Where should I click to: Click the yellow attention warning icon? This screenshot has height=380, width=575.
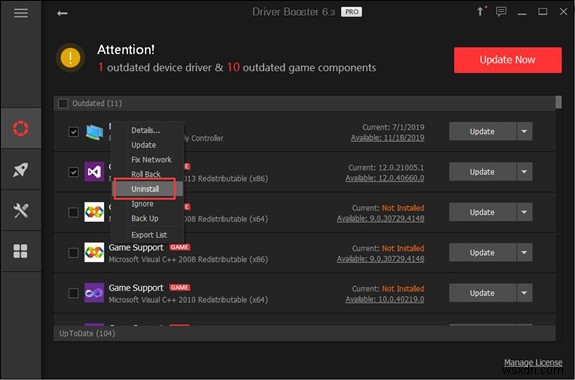(70, 58)
